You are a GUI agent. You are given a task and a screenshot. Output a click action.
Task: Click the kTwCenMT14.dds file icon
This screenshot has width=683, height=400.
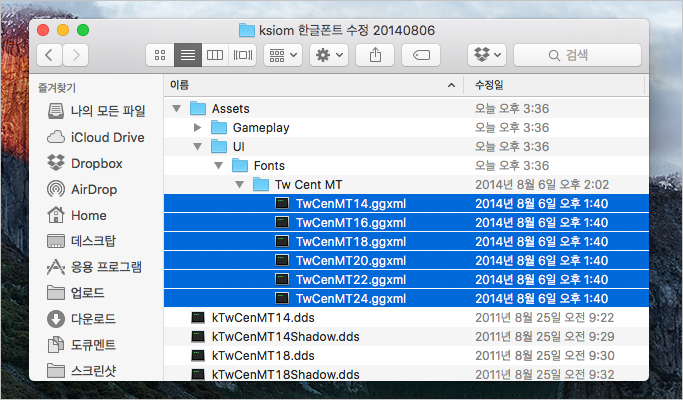pos(198,318)
